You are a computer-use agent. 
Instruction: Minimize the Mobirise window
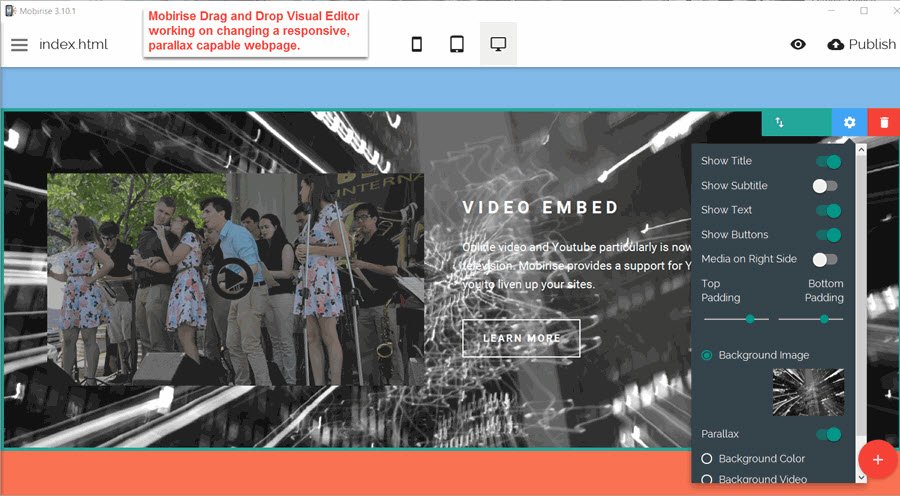pos(833,10)
